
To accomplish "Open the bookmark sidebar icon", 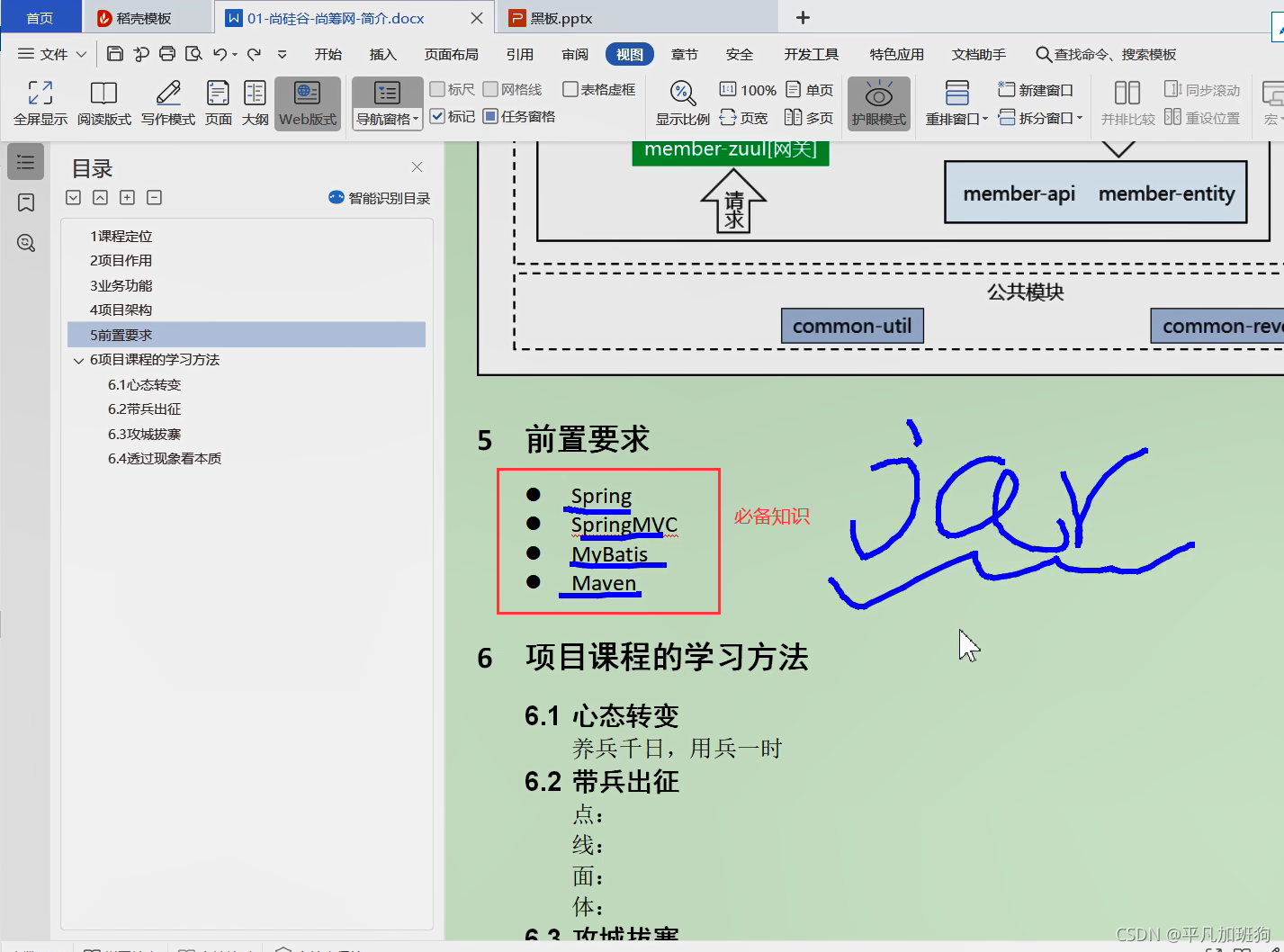I will point(26,202).
